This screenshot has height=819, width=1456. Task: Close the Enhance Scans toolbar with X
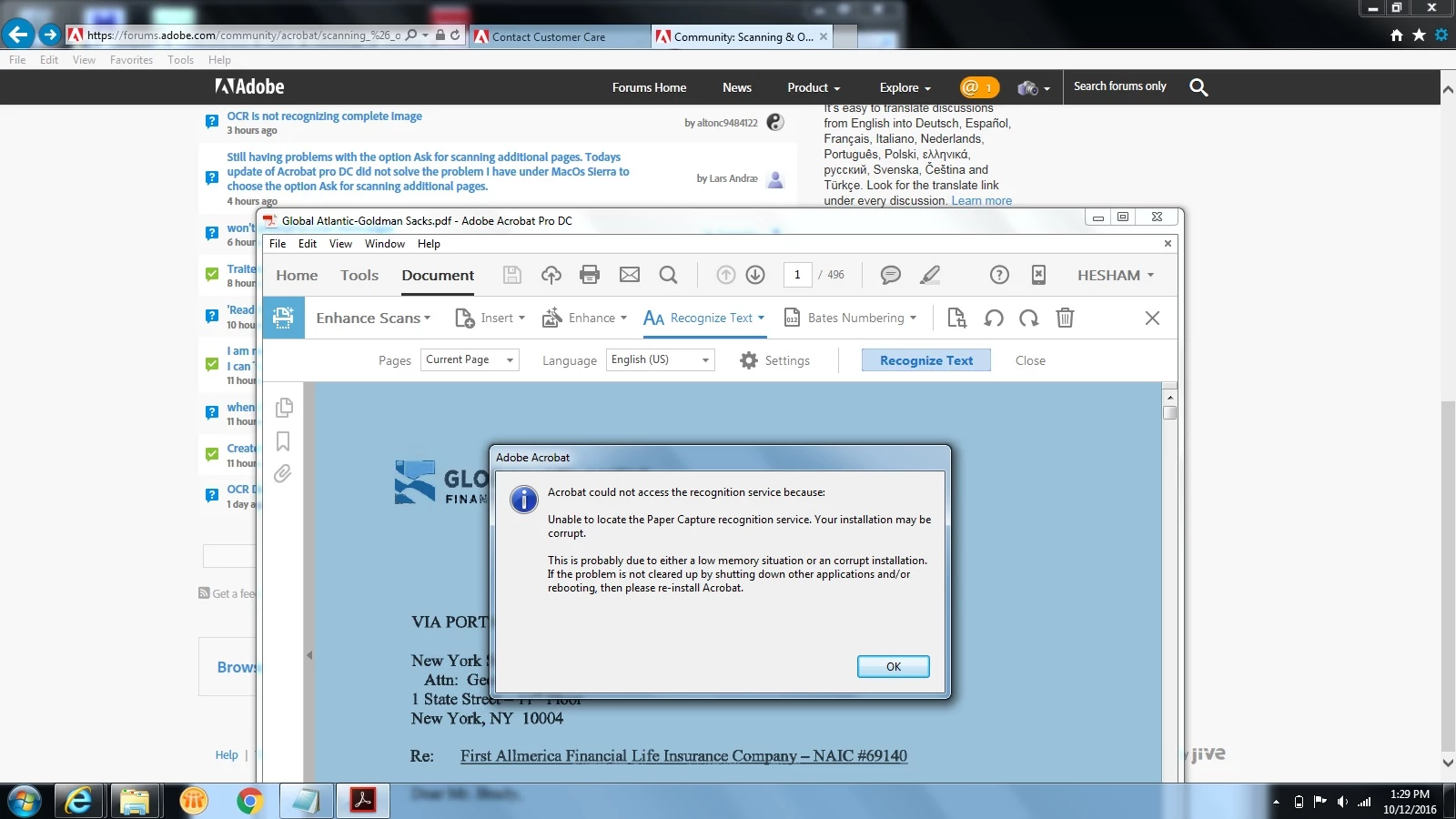[1152, 318]
